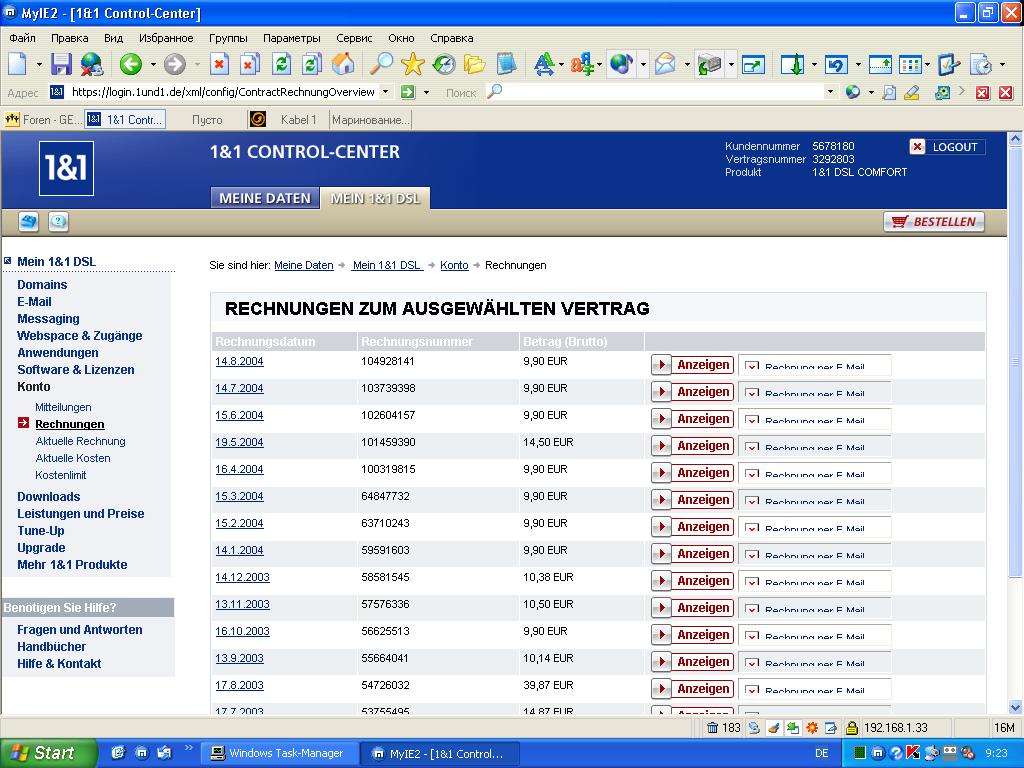
Task: Open the dropdown arrow beside New page icon
Action: pos(39,64)
